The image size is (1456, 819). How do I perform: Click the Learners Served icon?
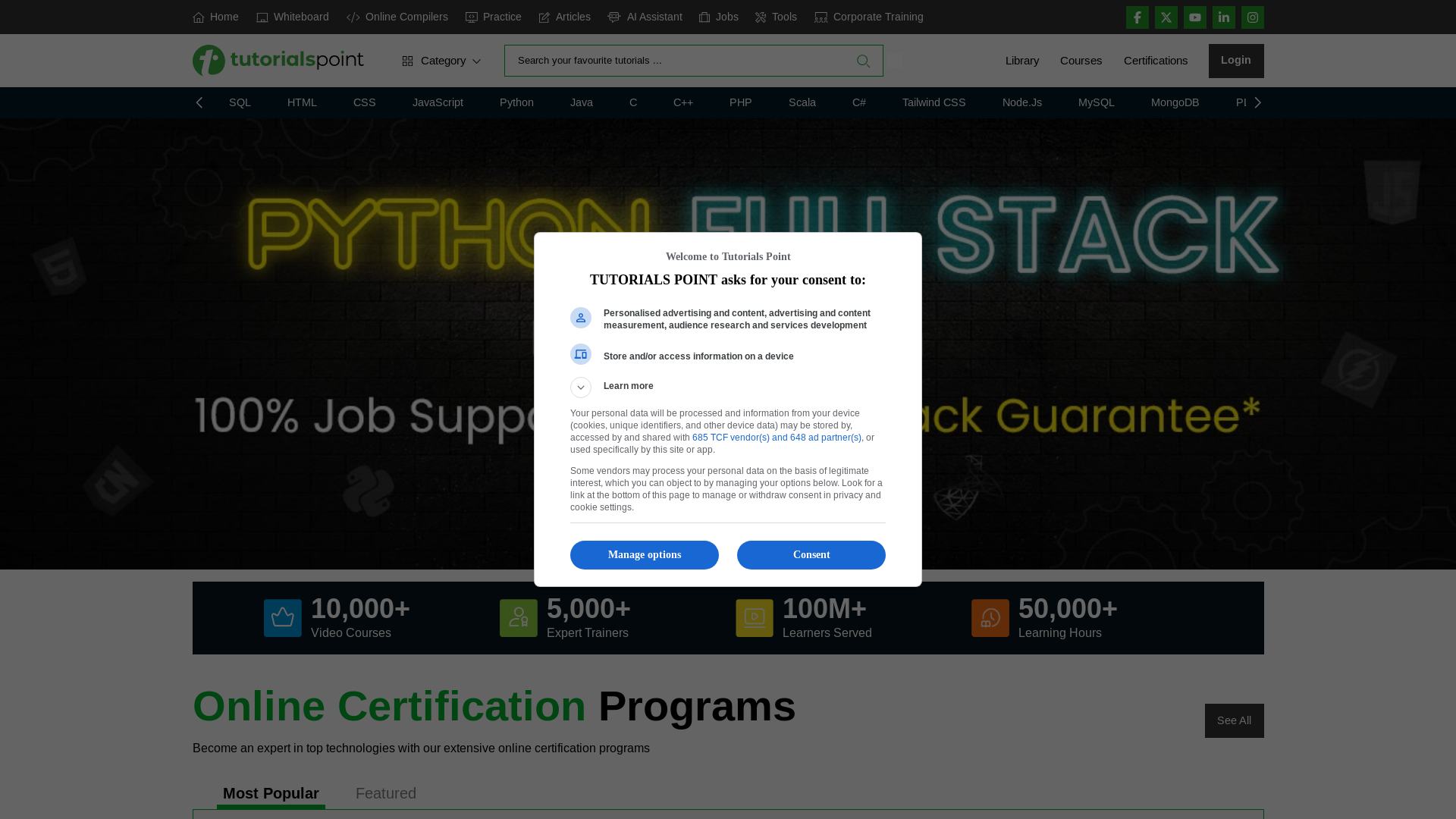coord(755,618)
